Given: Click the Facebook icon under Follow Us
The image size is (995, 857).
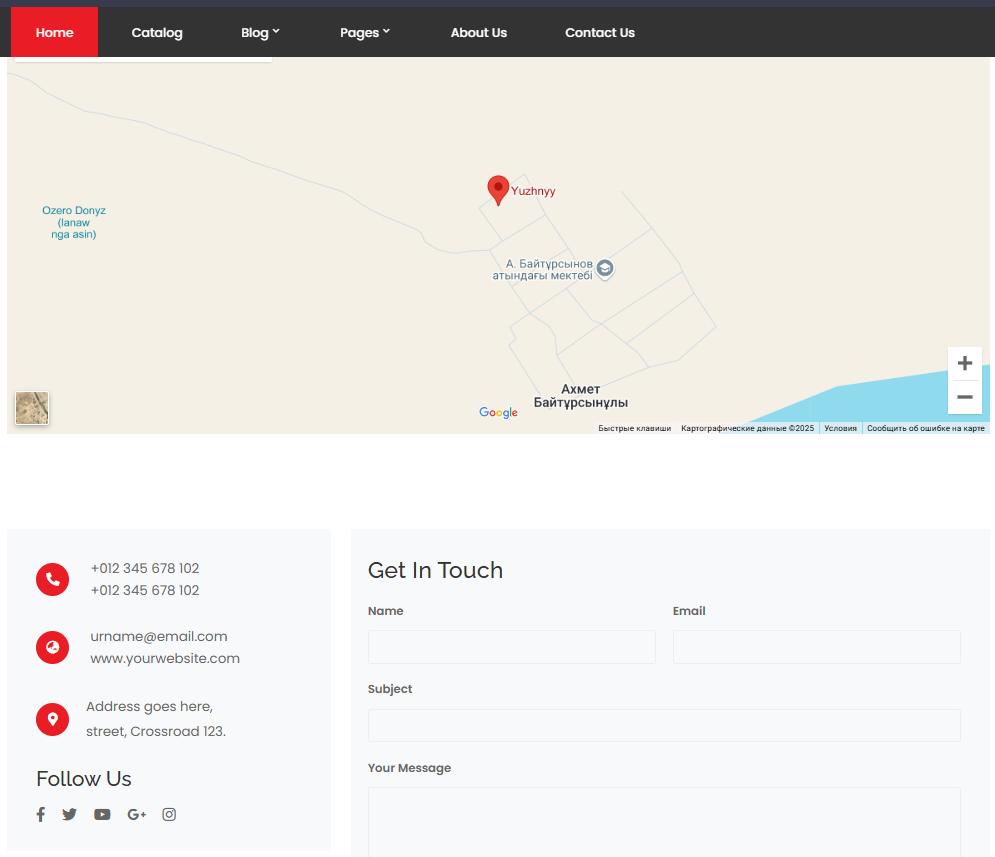Looking at the screenshot, I should (41, 814).
